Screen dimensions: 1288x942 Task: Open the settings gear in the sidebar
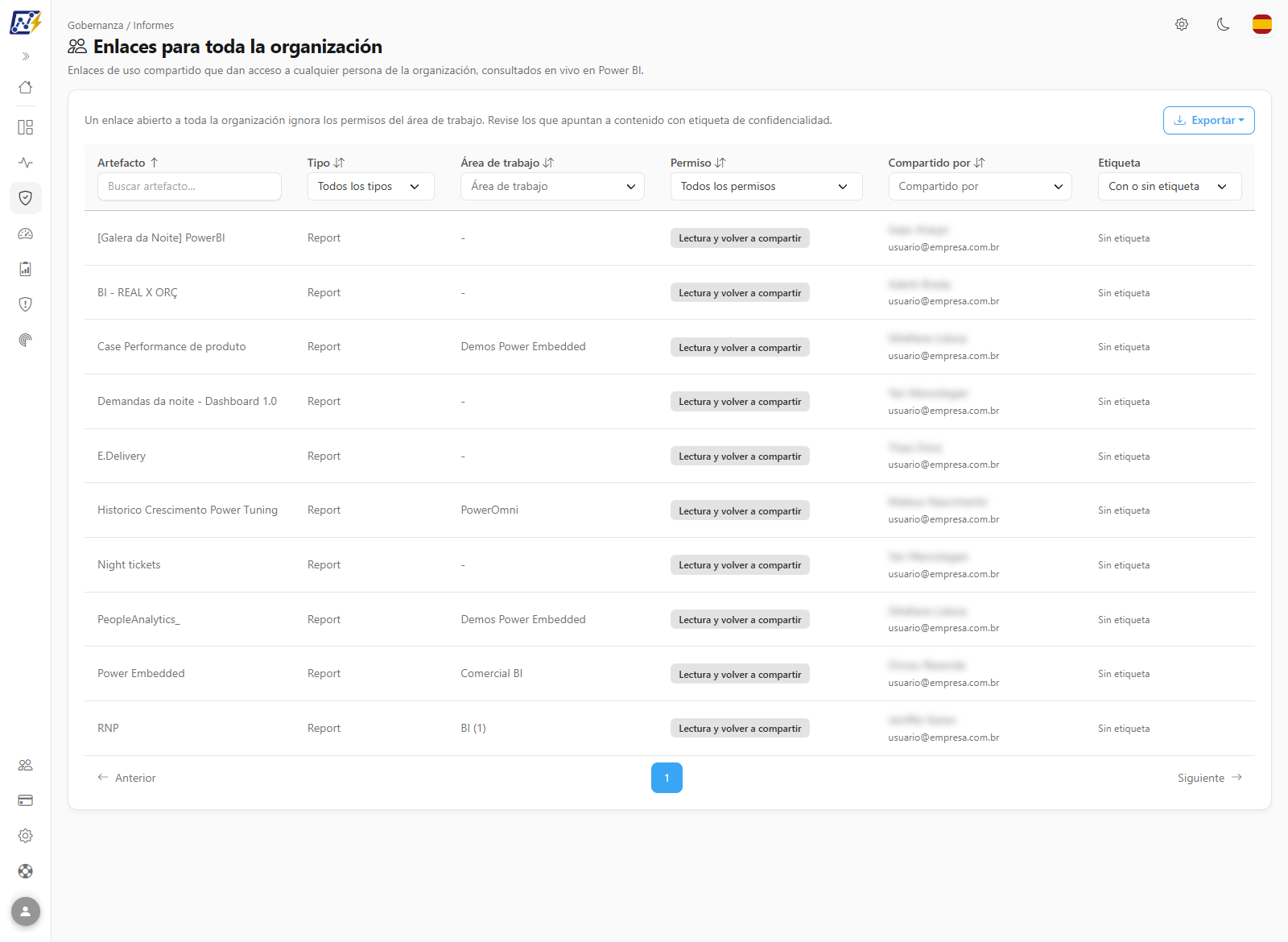pyautogui.click(x=26, y=836)
